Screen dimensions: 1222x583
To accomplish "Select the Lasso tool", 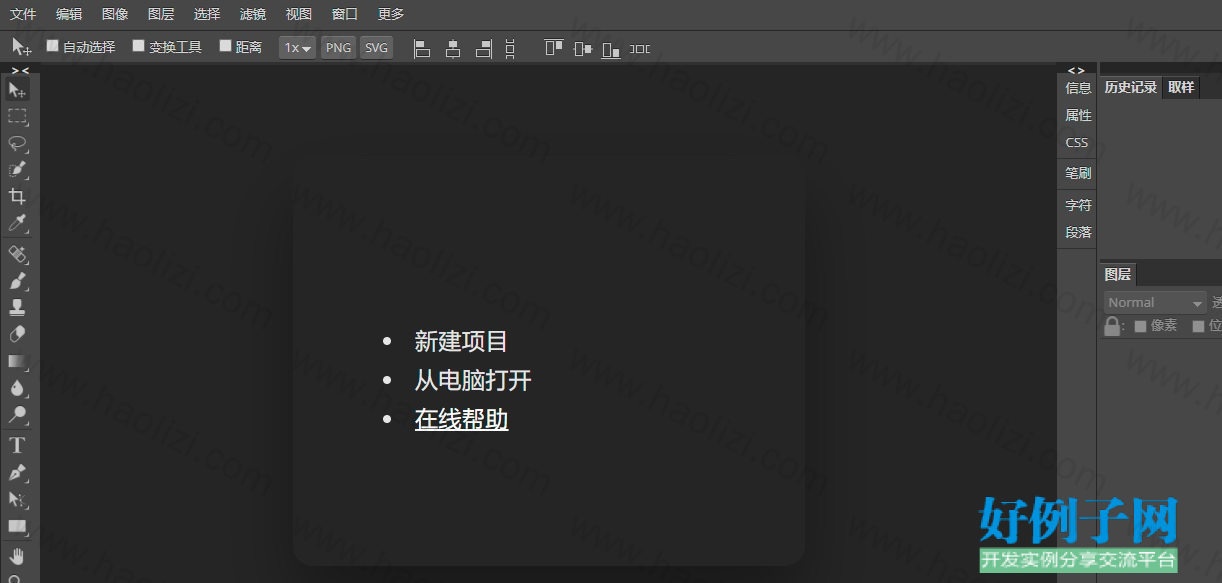I will (x=17, y=143).
